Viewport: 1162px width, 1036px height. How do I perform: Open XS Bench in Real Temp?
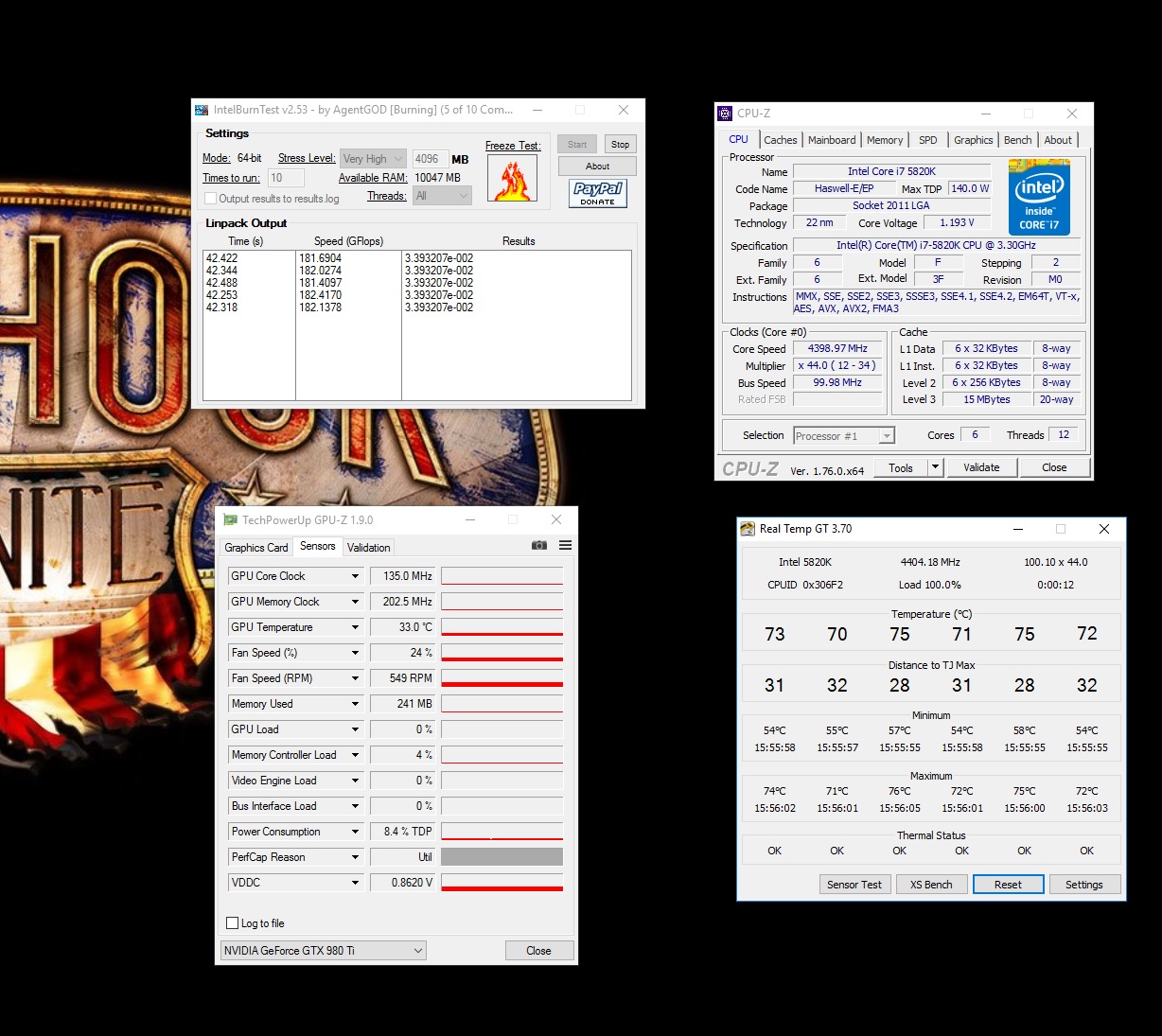click(x=932, y=885)
